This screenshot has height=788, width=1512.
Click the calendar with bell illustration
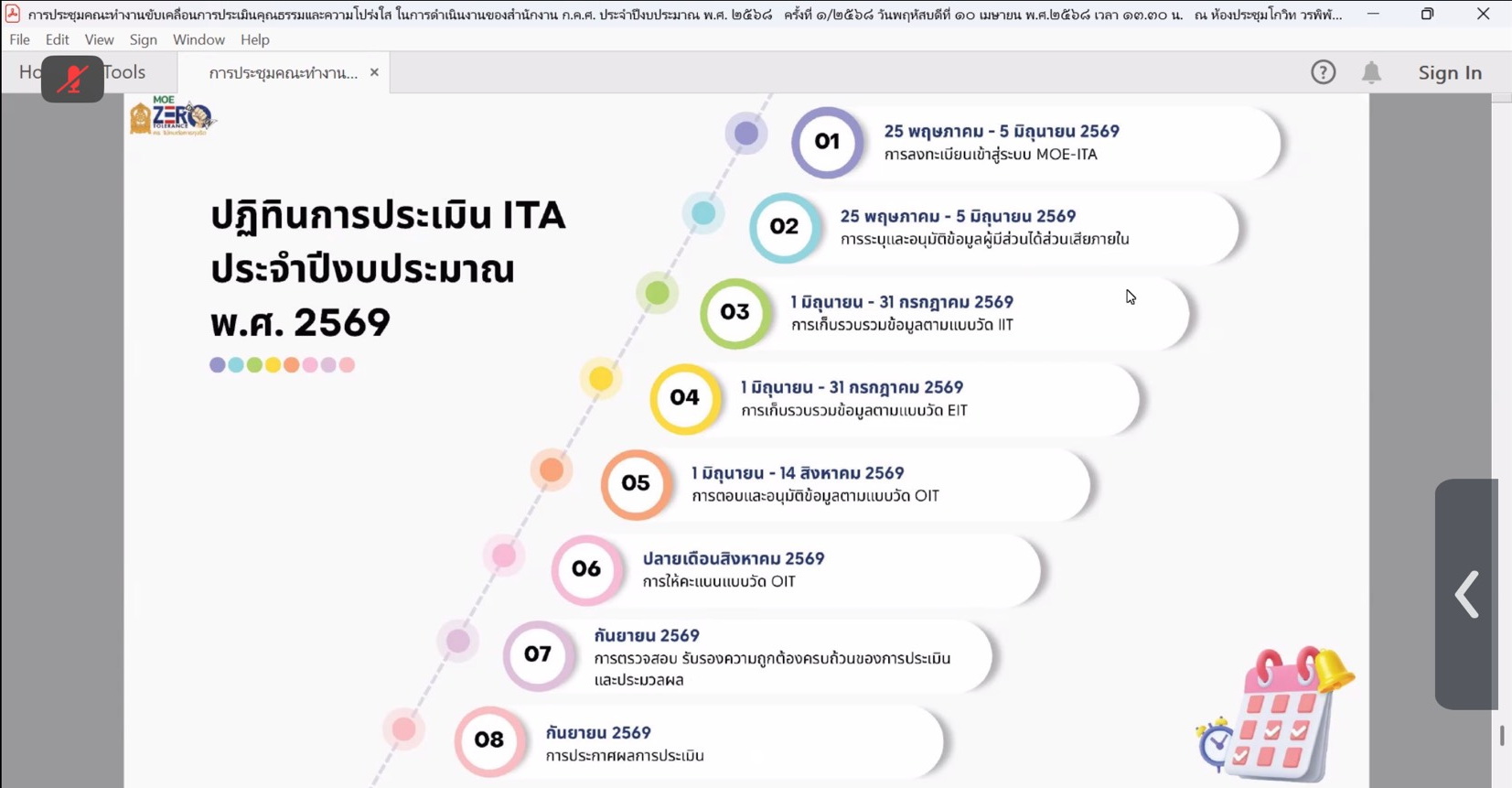click(x=1276, y=713)
